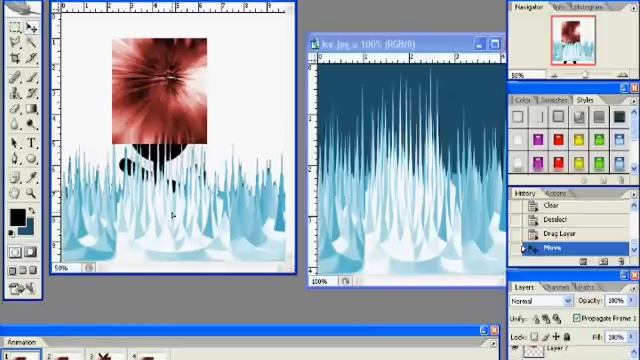640x360 pixels.
Task: Toggle Lock image pixels brush icon
Action: tap(545, 337)
